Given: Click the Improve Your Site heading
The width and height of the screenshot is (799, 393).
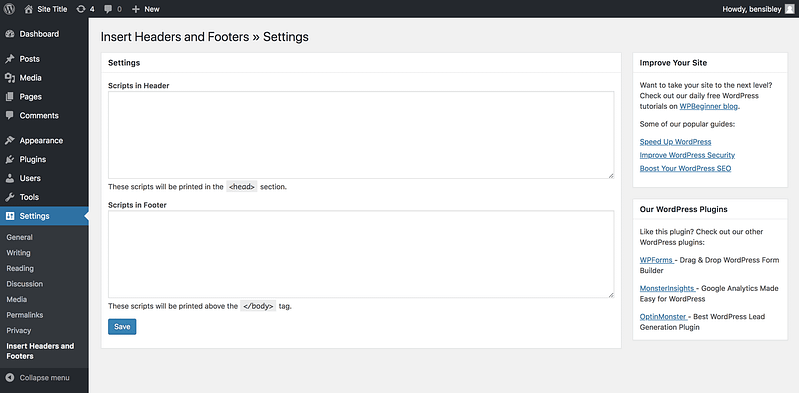Looking at the screenshot, I should pyautogui.click(x=673, y=63).
